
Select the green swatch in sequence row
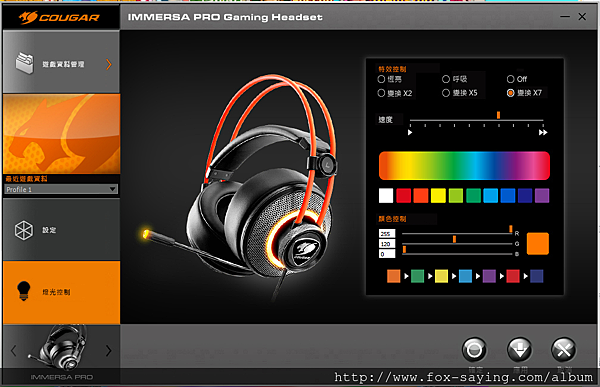tap(417, 276)
